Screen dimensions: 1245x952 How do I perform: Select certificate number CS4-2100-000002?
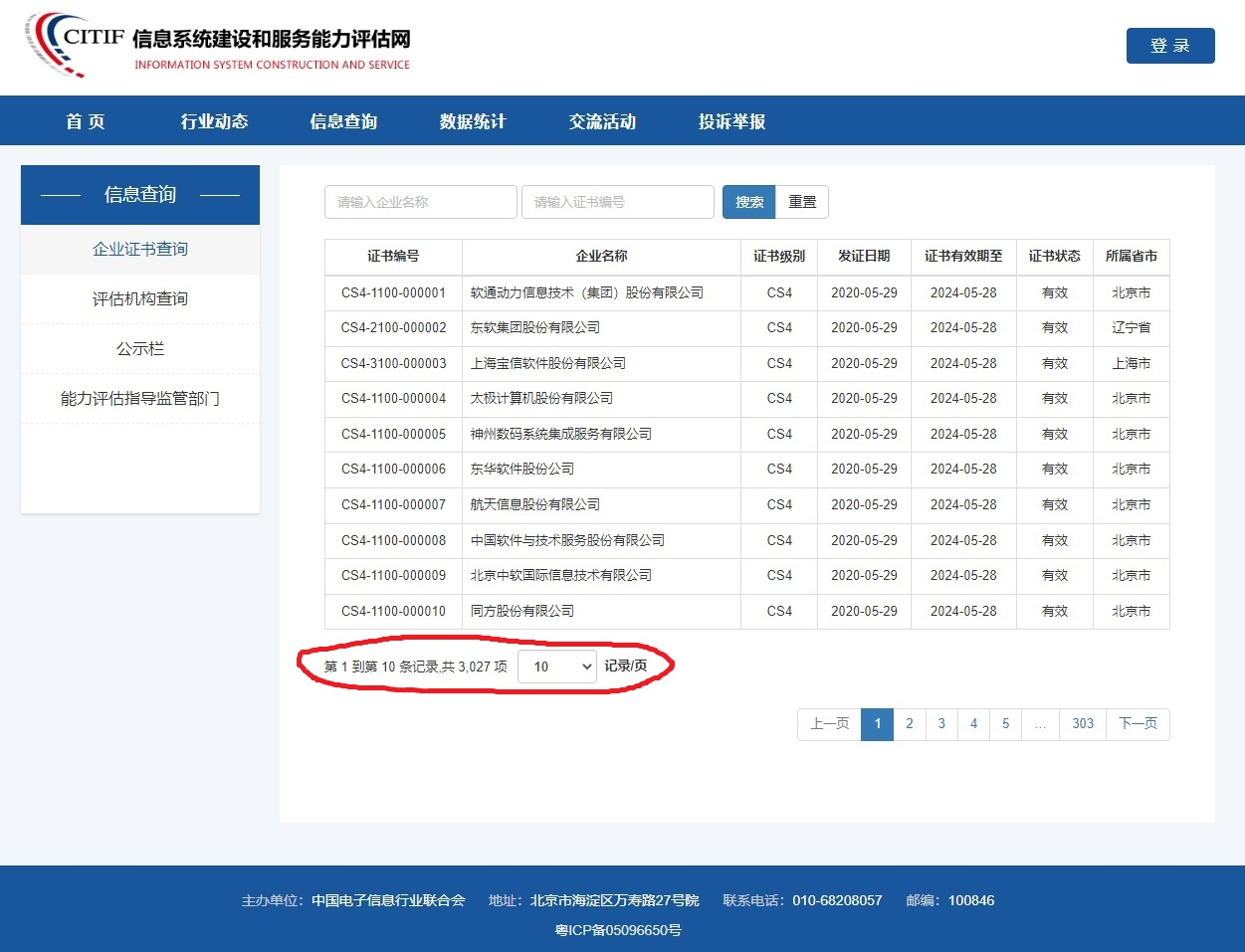click(x=394, y=328)
